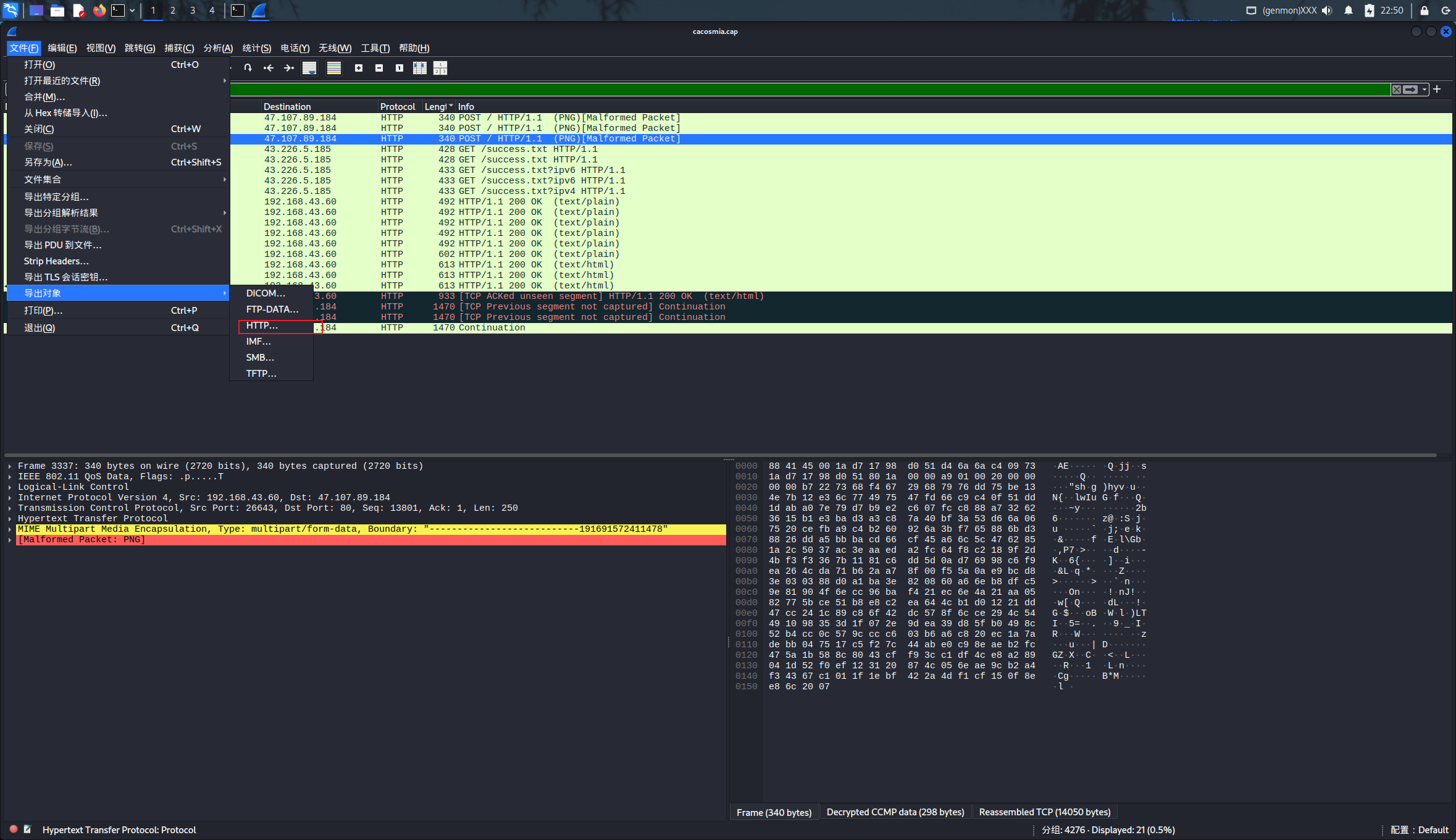Open the 统计(S) menu
Viewport: 1456px width, 840px height.
(256, 48)
